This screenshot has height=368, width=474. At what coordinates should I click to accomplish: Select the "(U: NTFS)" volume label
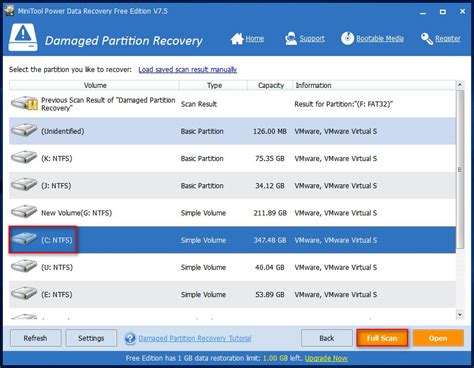tap(57, 267)
